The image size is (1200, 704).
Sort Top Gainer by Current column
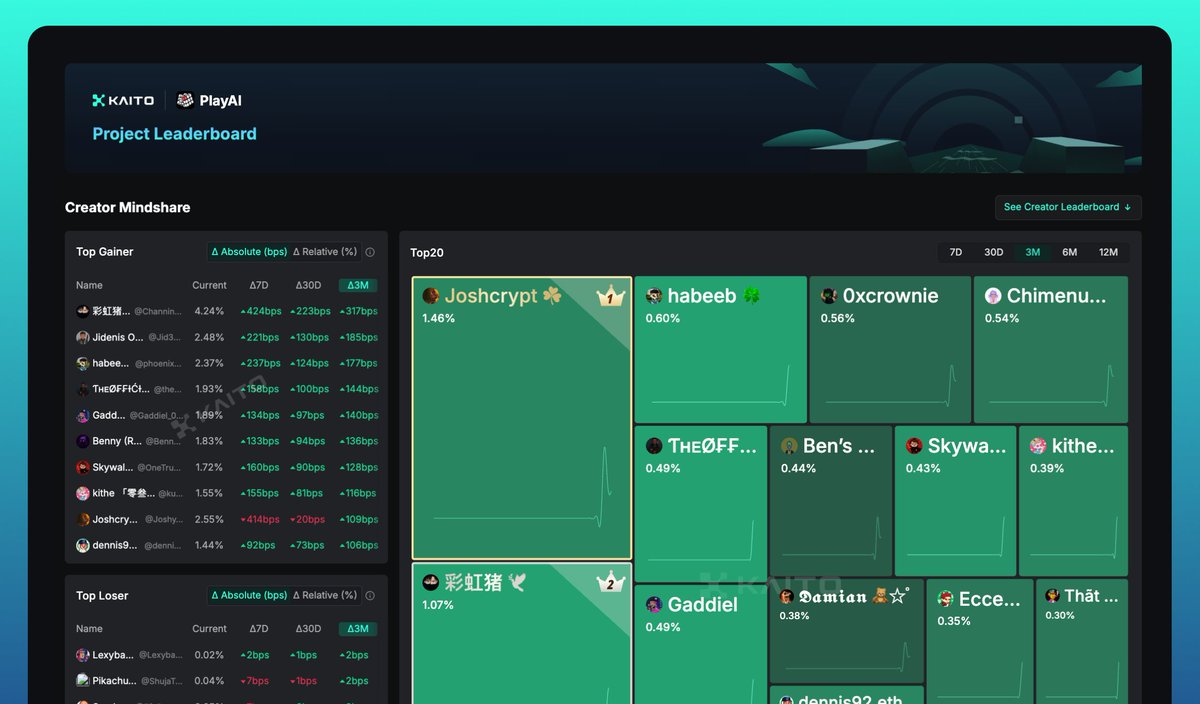[x=209, y=285]
